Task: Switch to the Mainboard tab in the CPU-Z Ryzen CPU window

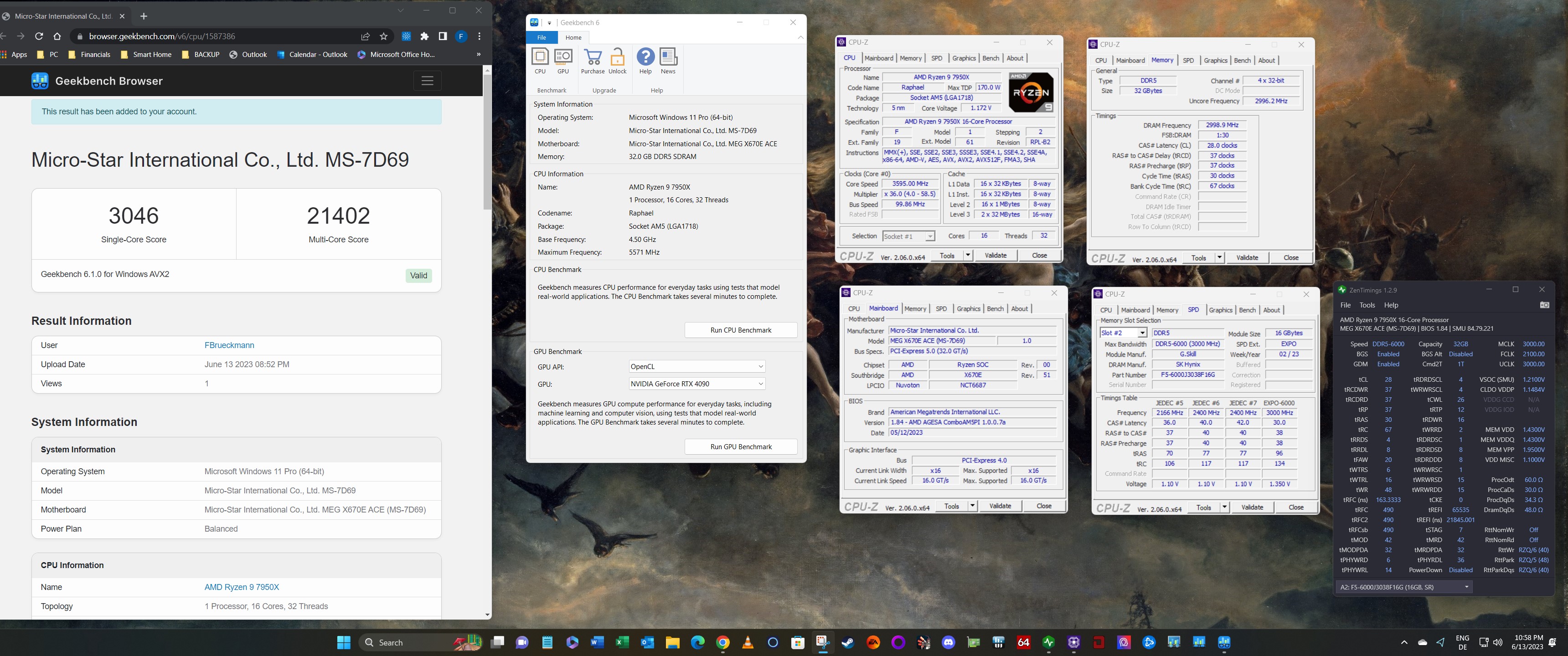Action: [x=879, y=58]
